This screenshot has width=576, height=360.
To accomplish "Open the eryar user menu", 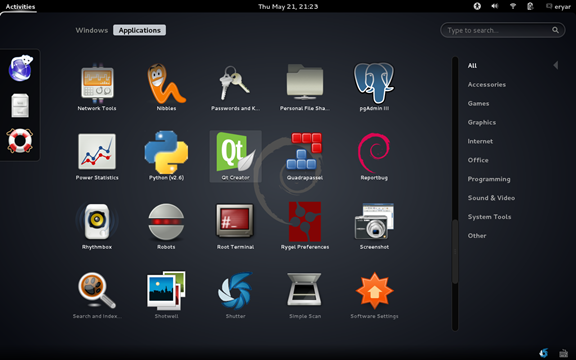I will point(558,6).
